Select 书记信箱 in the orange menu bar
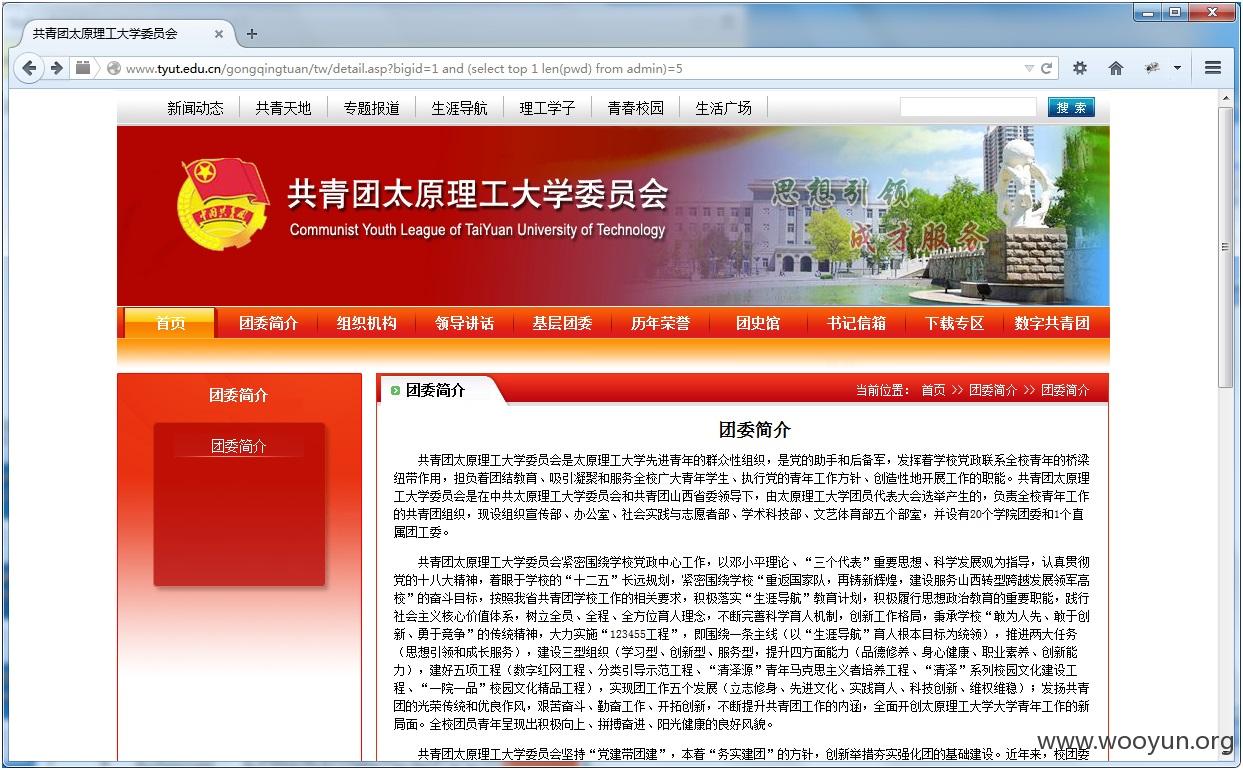 pos(856,323)
